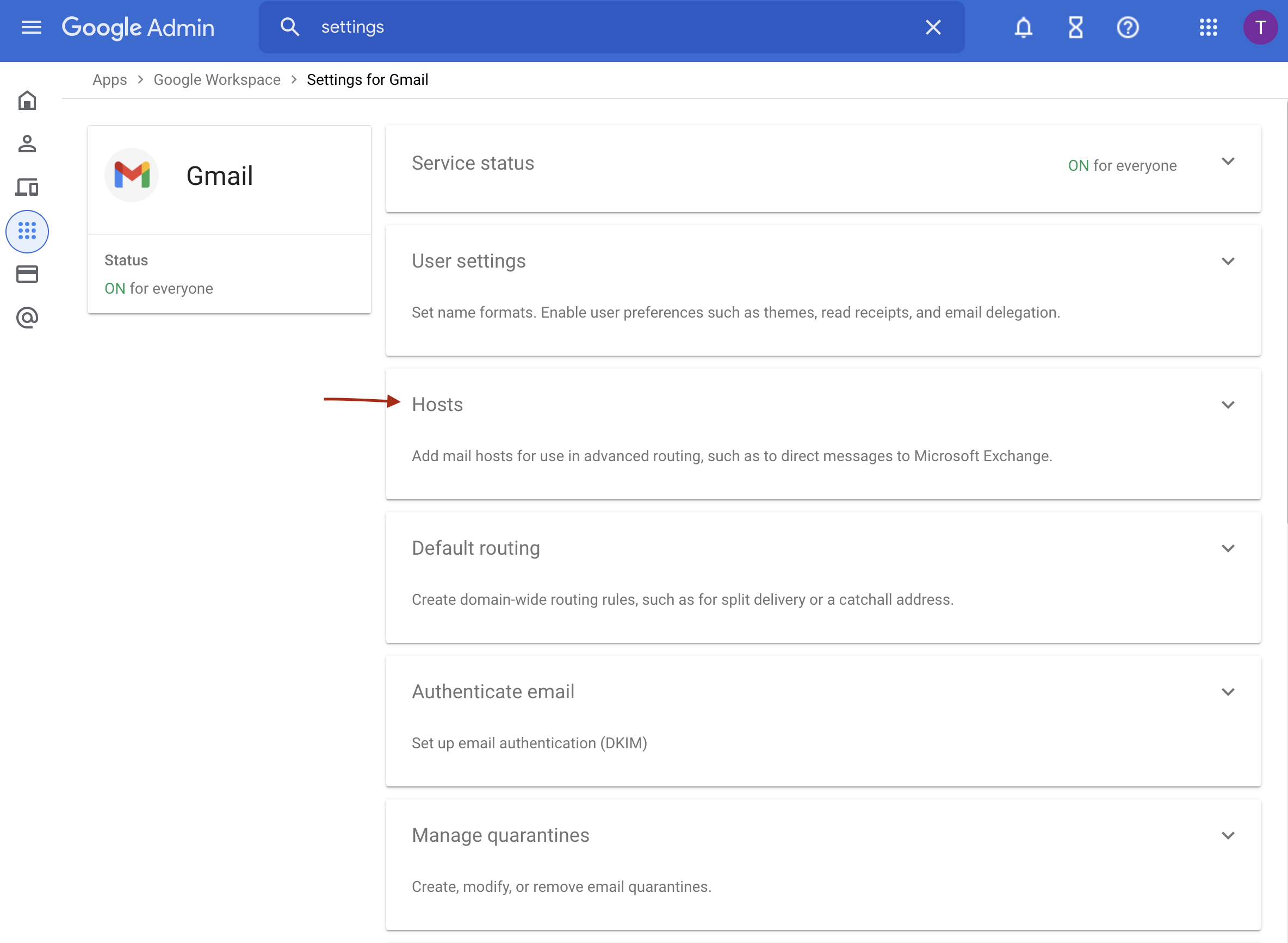
Task: Open Billing card icon in sidebar
Action: tap(27, 274)
